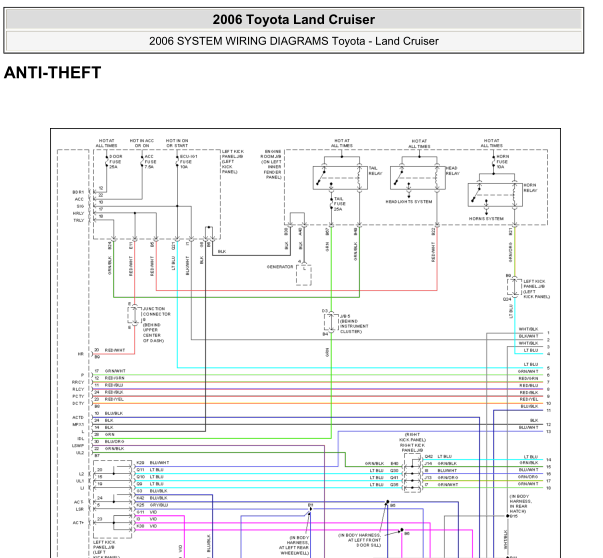The height and width of the screenshot is (558, 603).
Task: Click the ANTI-THEFT heading
Action: click(52, 73)
